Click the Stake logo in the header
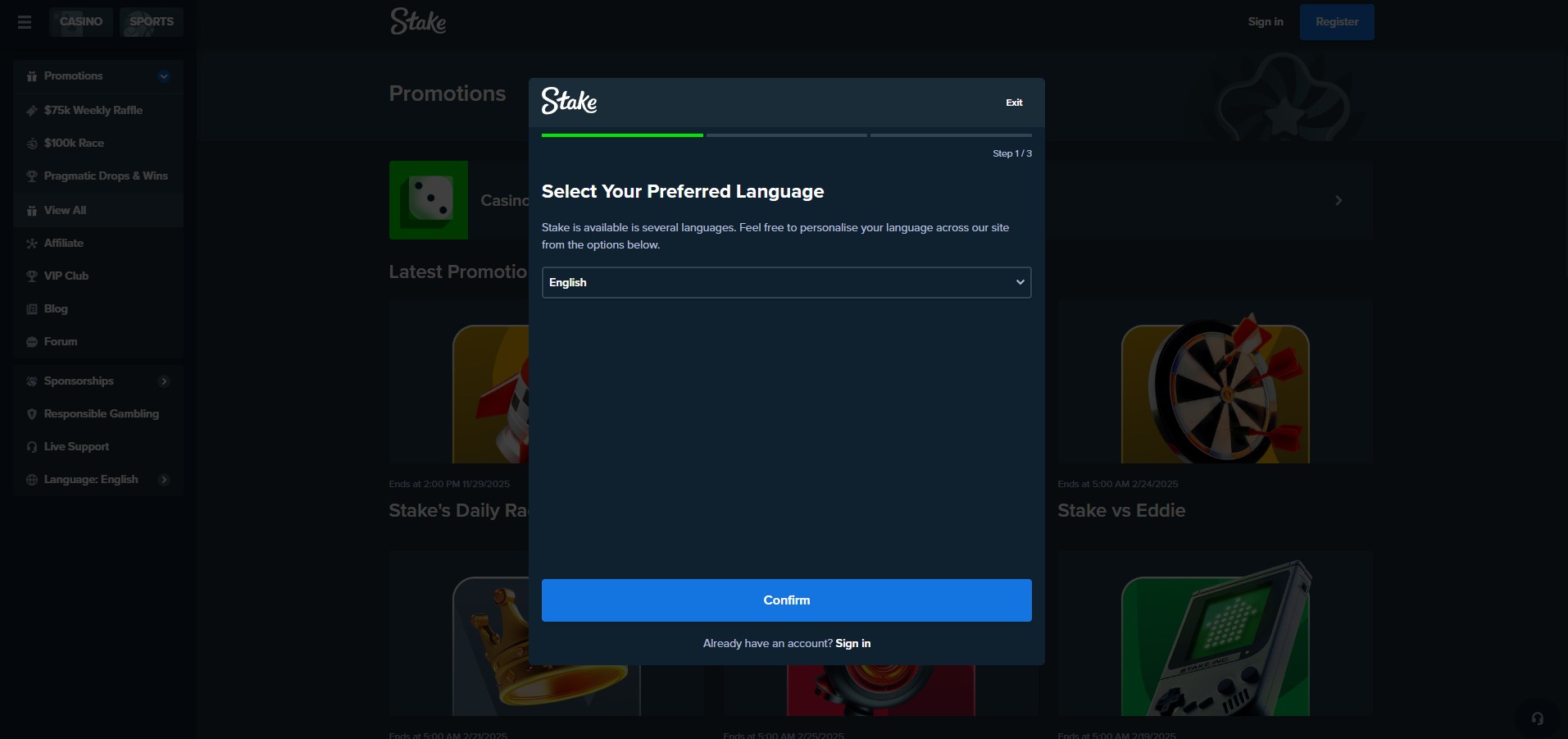The height and width of the screenshot is (739, 1568). [x=418, y=21]
